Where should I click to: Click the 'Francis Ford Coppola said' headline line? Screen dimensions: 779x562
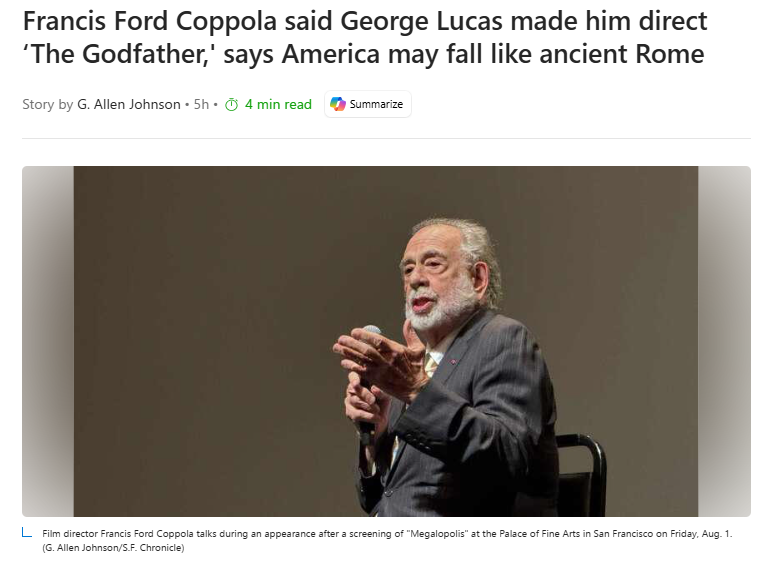point(365,21)
